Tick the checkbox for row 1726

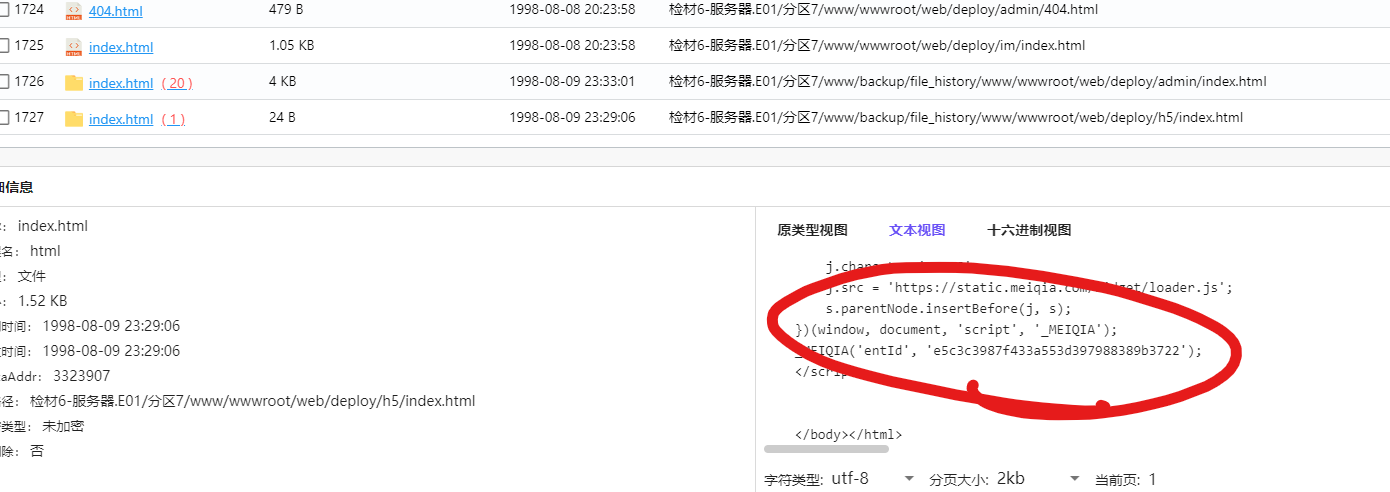[x=3, y=82]
